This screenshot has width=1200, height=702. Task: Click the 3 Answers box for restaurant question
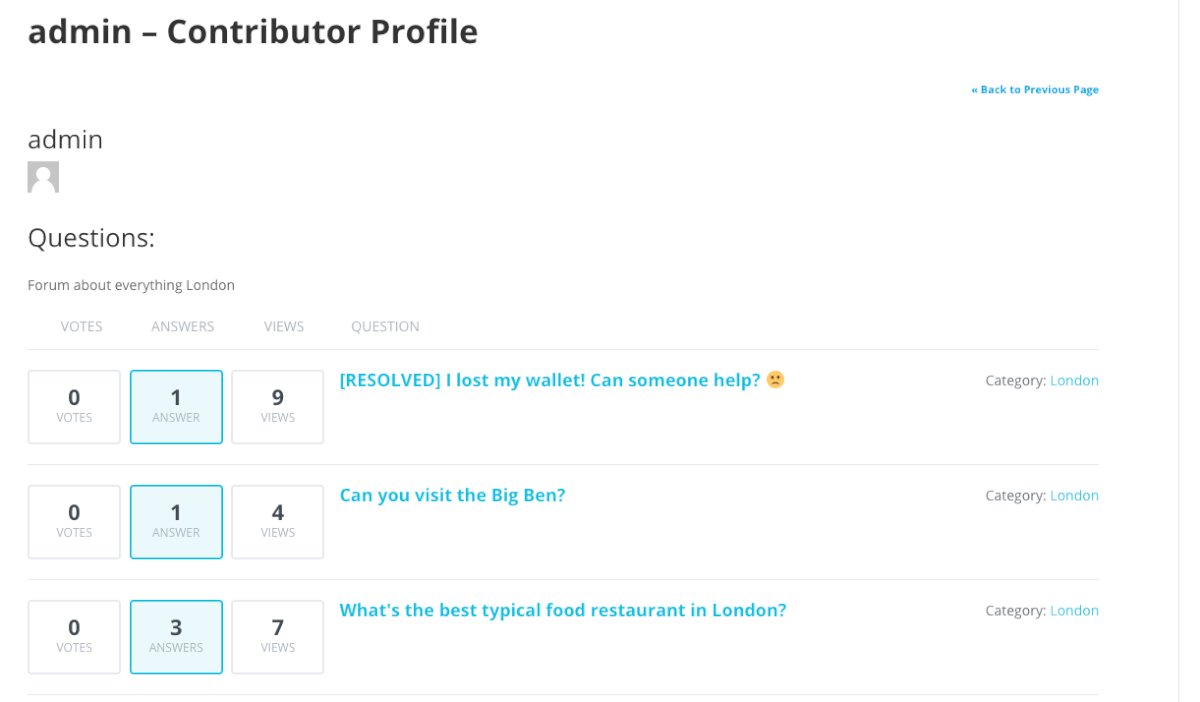(x=176, y=637)
